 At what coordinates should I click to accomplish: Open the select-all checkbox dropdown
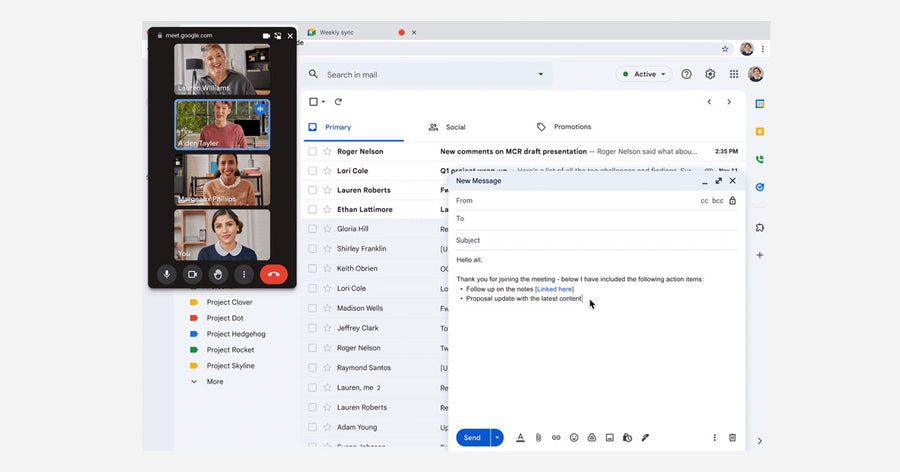(x=323, y=102)
